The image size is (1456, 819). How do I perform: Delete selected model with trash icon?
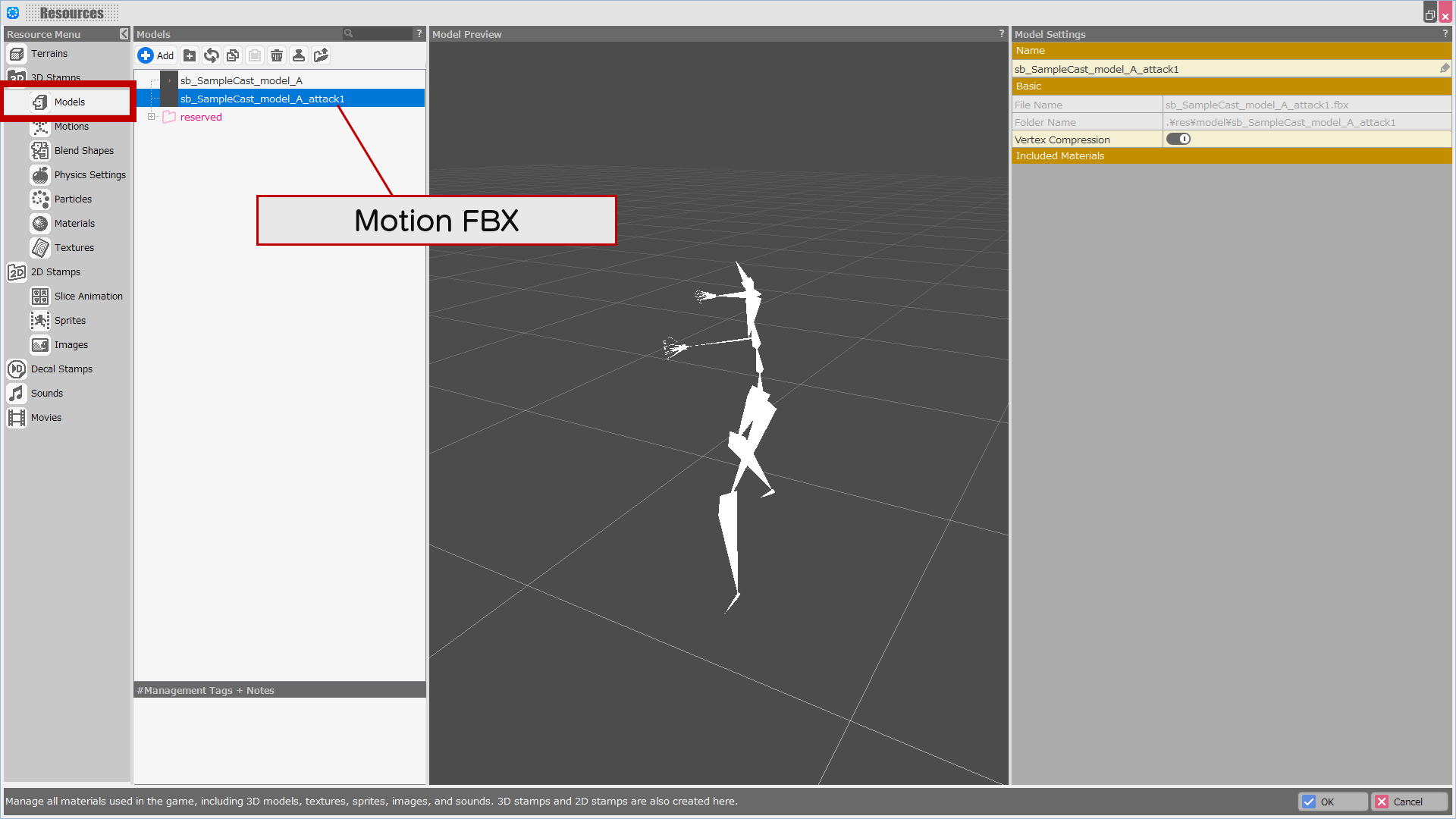coord(277,55)
